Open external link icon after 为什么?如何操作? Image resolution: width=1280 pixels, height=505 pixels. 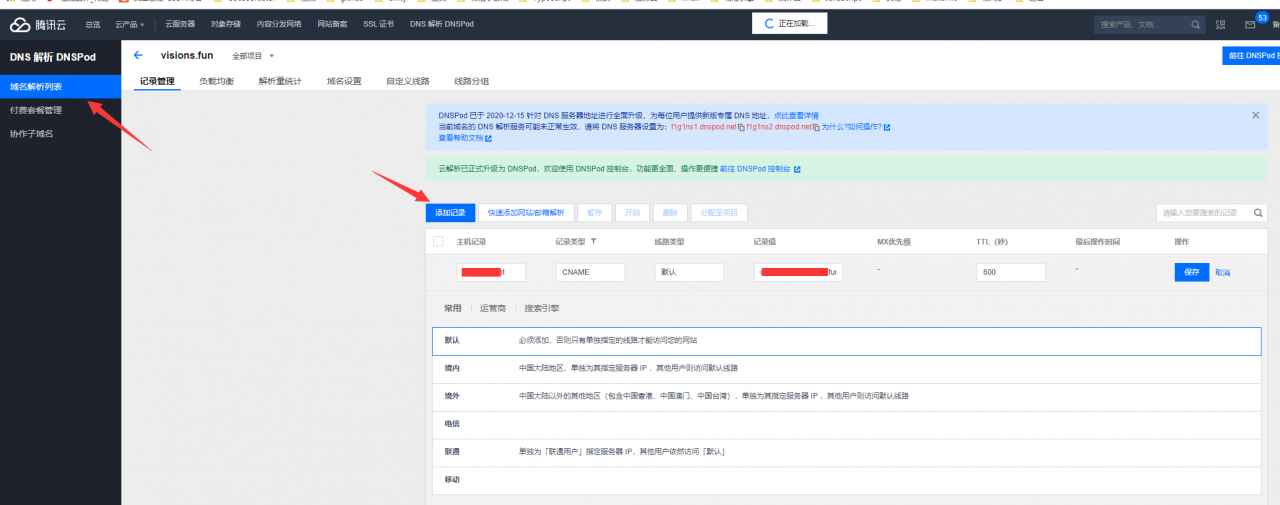(886, 127)
